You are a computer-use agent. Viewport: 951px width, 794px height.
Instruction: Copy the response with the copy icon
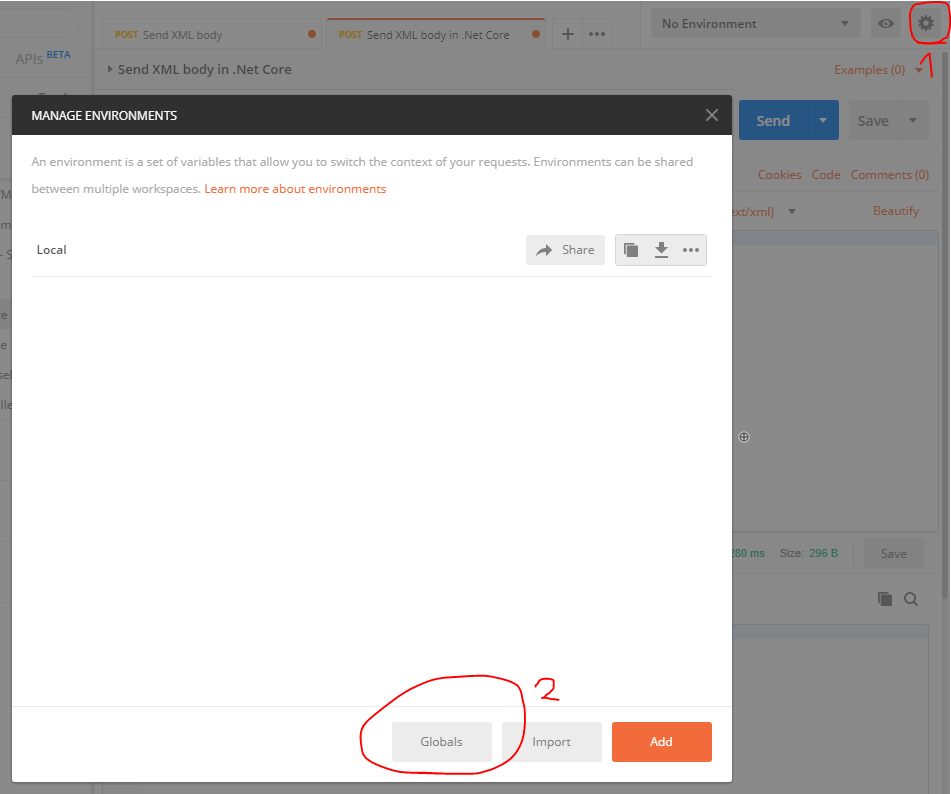[x=885, y=599]
